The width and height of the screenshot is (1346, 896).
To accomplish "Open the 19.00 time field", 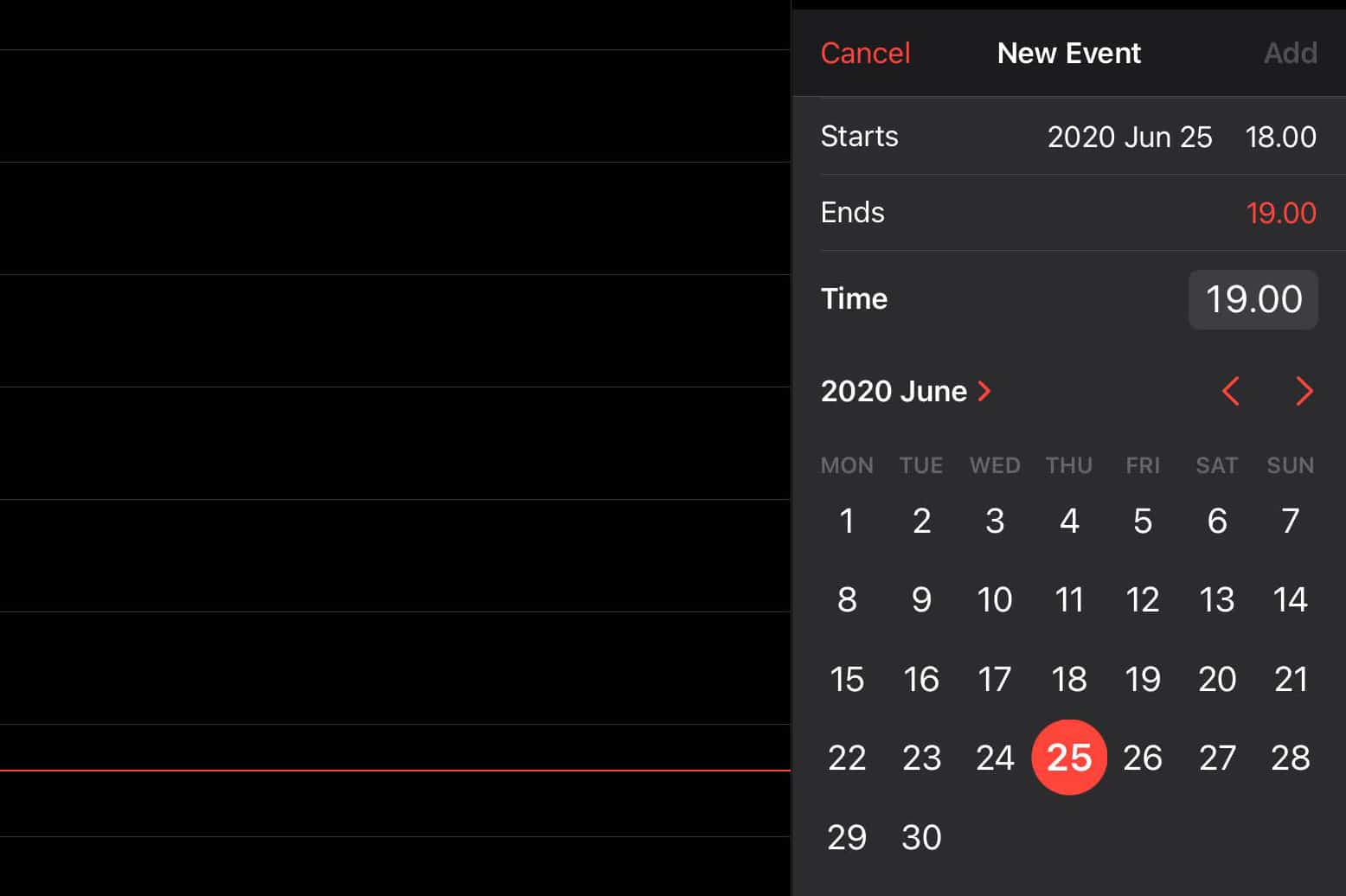I will (1253, 299).
